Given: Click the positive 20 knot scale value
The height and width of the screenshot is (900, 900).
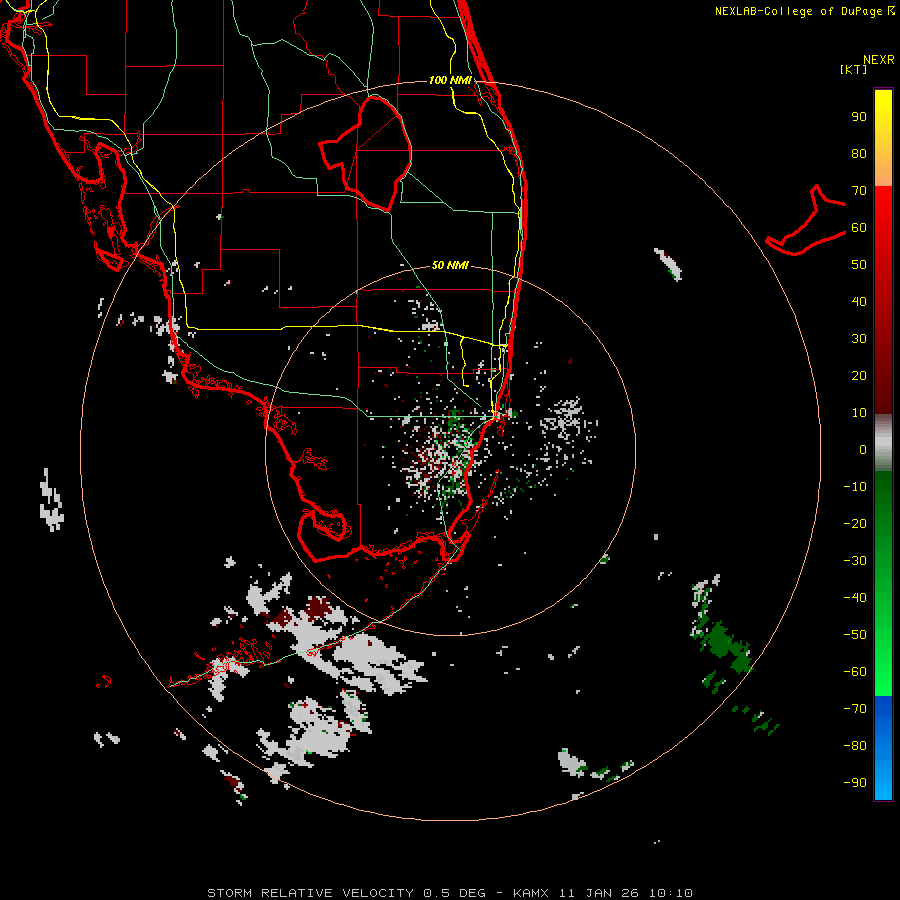Looking at the screenshot, I should pos(859,375).
